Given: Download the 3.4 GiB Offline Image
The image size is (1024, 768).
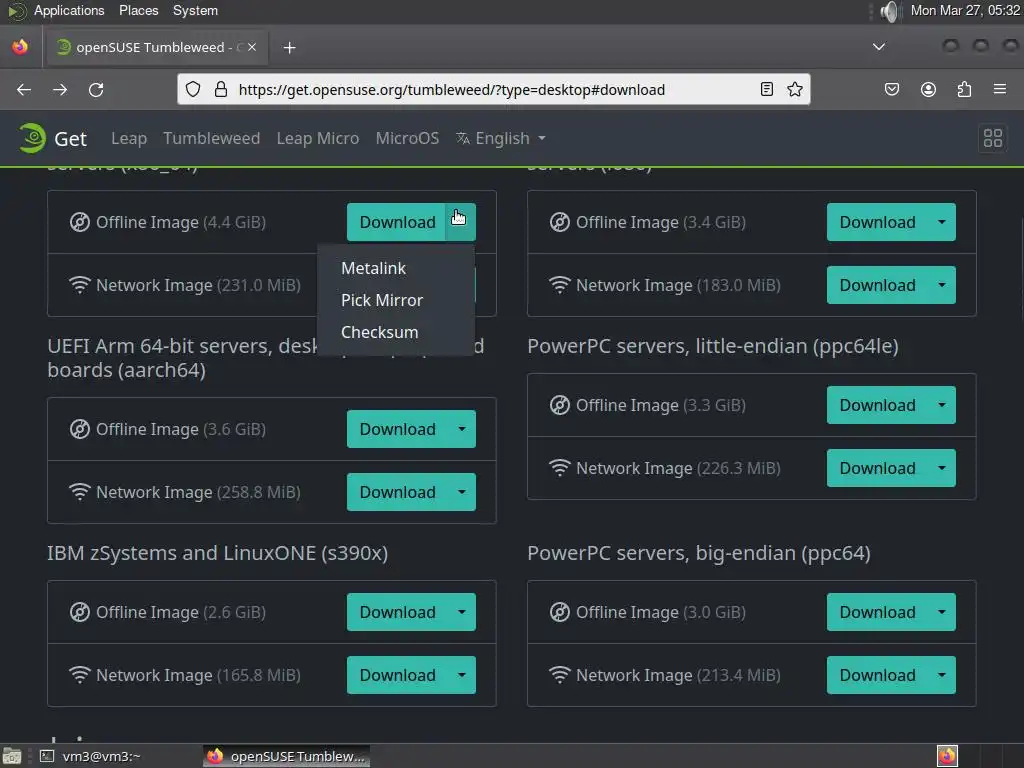Looking at the screenshot, I should (x=877, y=222).
